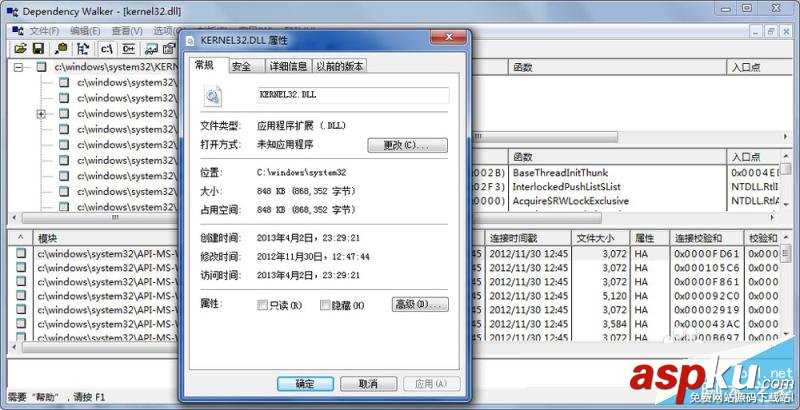Click the 0x000105C6 checksum cell
The height and width of the screenshot is (410, 800).
[707, 268]
